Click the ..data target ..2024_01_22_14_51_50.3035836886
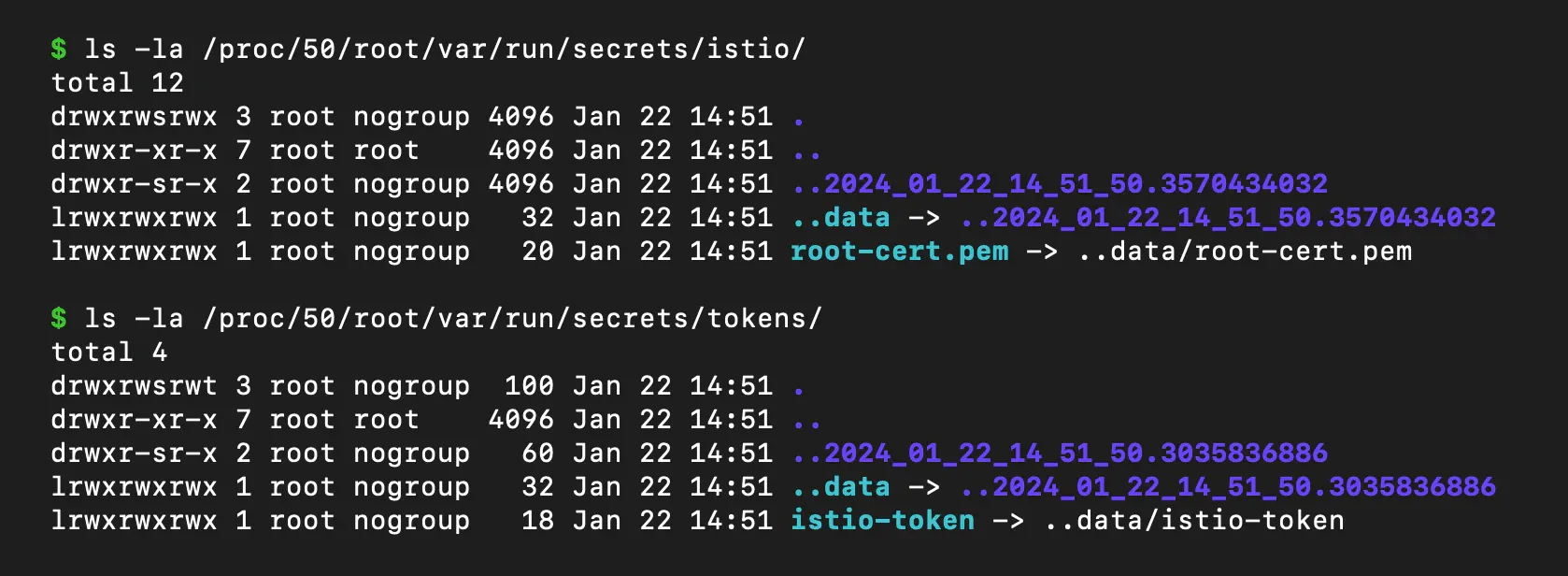The width and height of the screenshot is (1568, 576). [1228, 487]
